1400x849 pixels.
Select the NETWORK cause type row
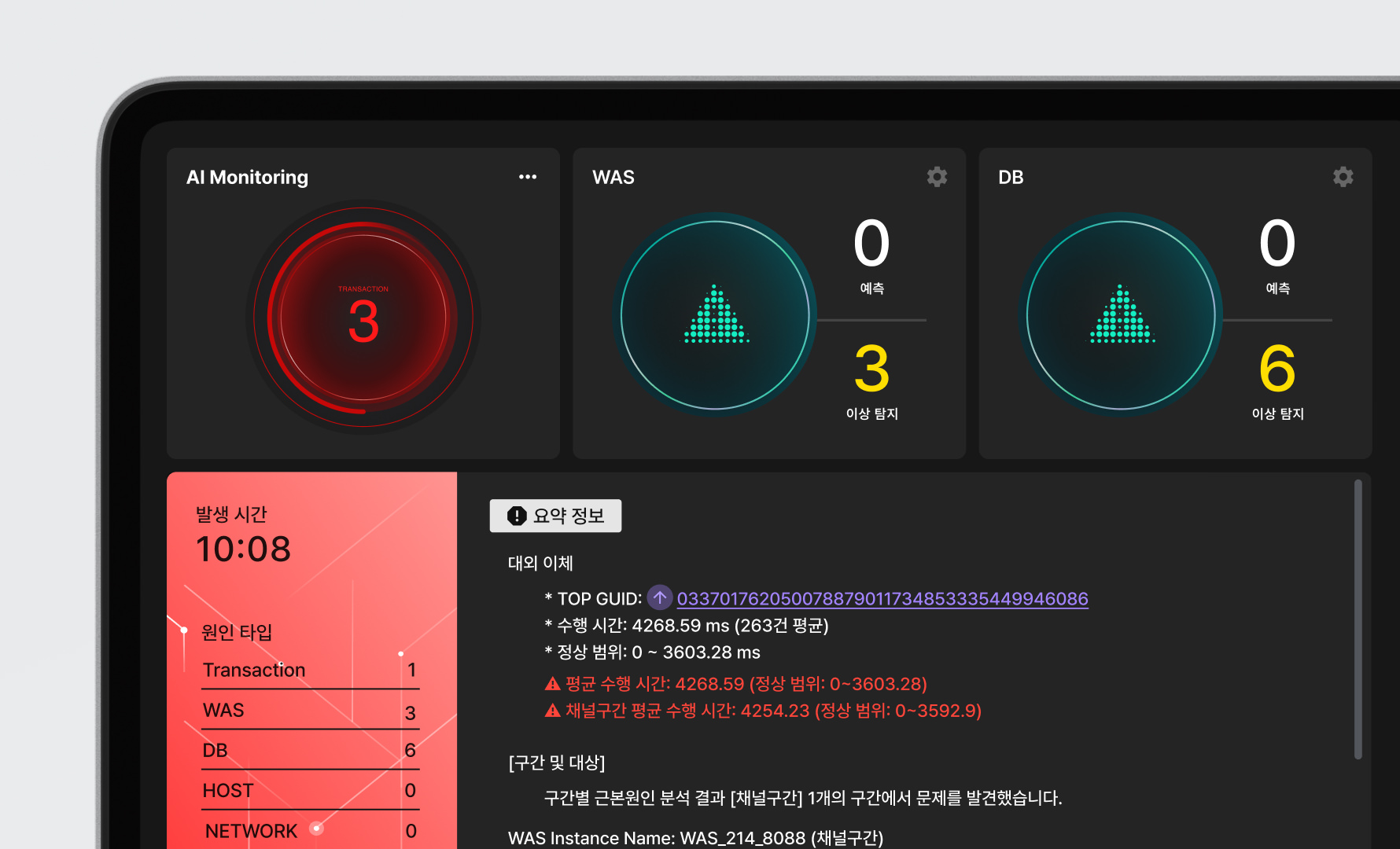click(310, 831)
